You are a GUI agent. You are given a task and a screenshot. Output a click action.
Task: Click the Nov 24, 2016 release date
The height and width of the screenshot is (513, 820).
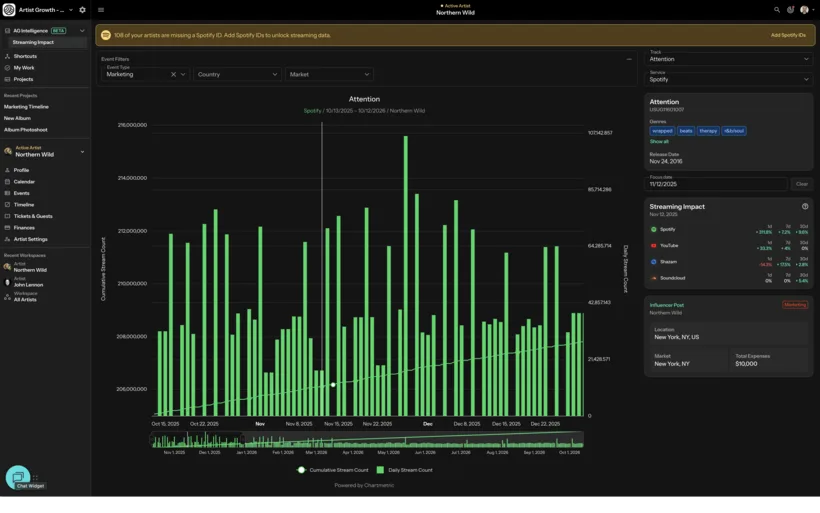coord(666,162)
